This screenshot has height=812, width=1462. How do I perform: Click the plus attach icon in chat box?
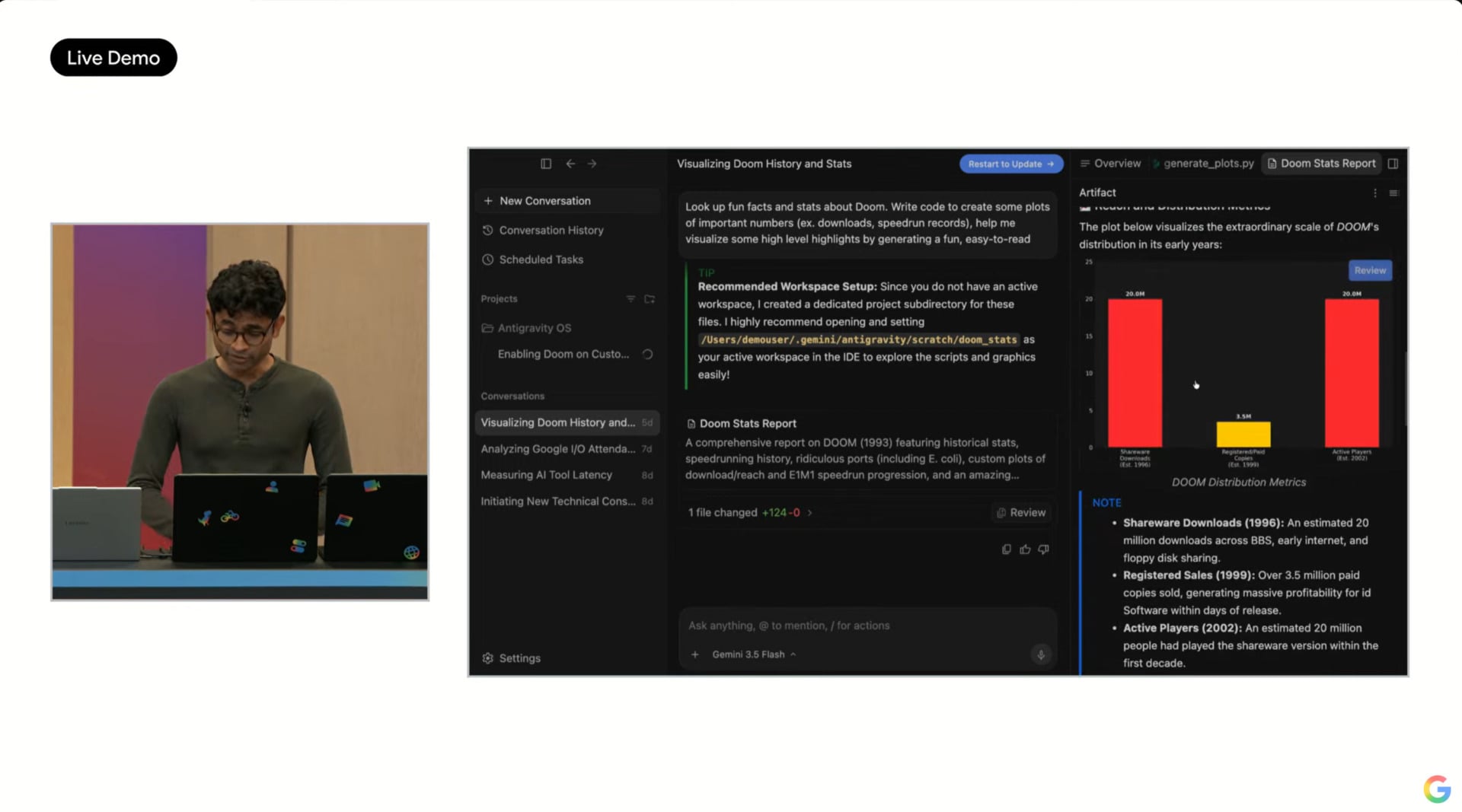coord(694,654)
